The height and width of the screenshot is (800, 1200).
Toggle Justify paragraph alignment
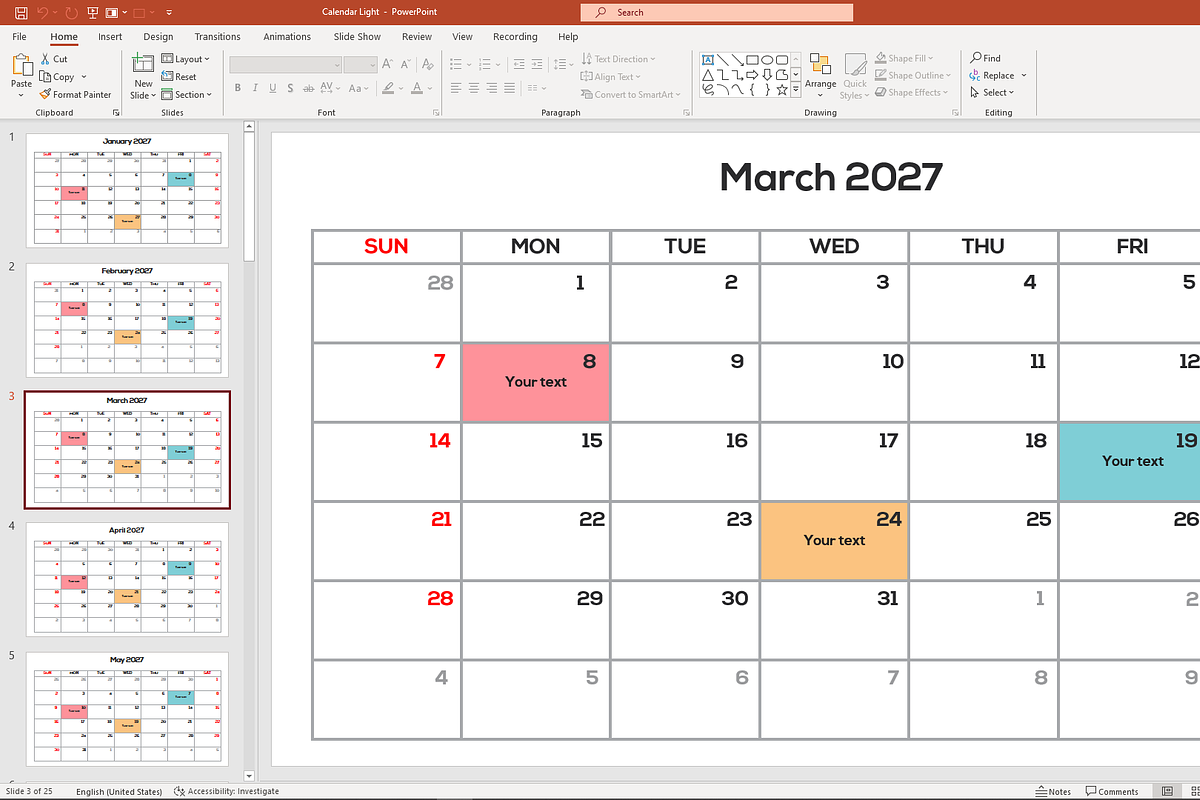point(509,88)
